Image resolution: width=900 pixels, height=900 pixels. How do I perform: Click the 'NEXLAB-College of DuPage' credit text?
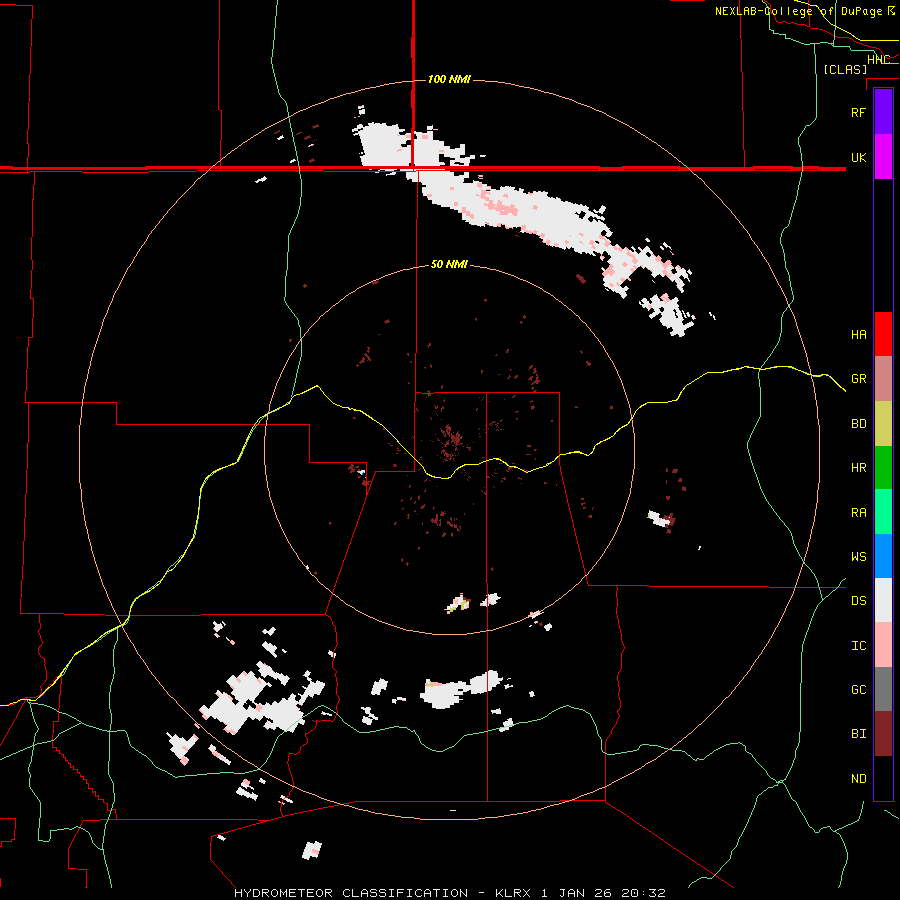point(798,11)
